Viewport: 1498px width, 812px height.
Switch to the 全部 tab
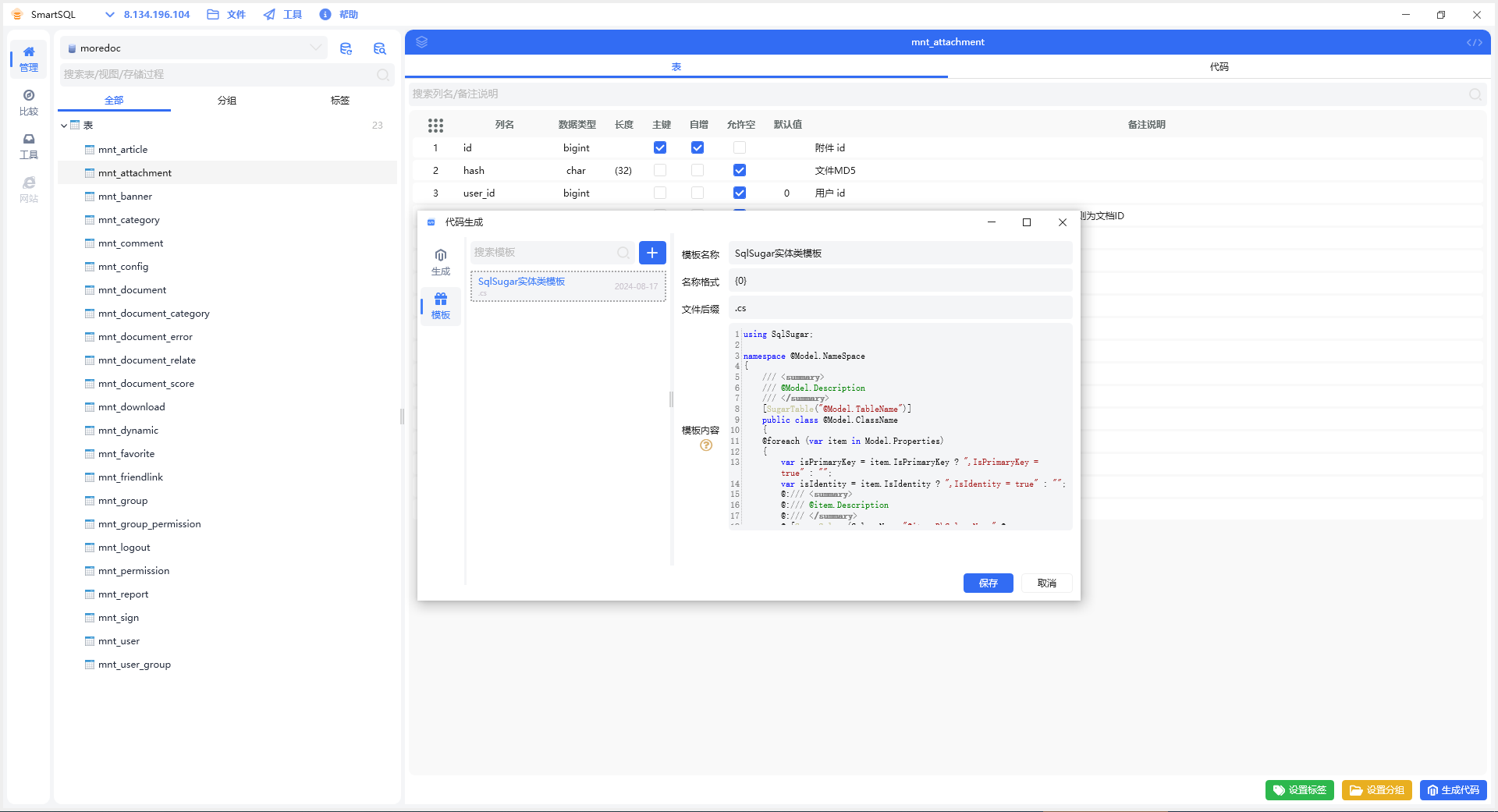tap(114, 101)
